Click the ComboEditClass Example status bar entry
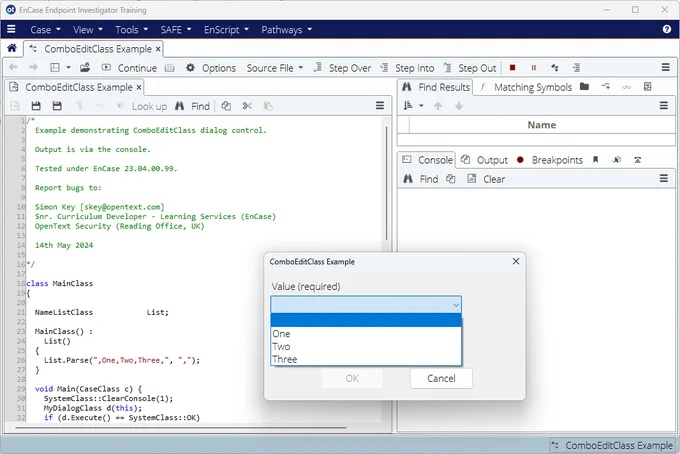The width and height of the screenshot is (680, 454). pos(612,445)
